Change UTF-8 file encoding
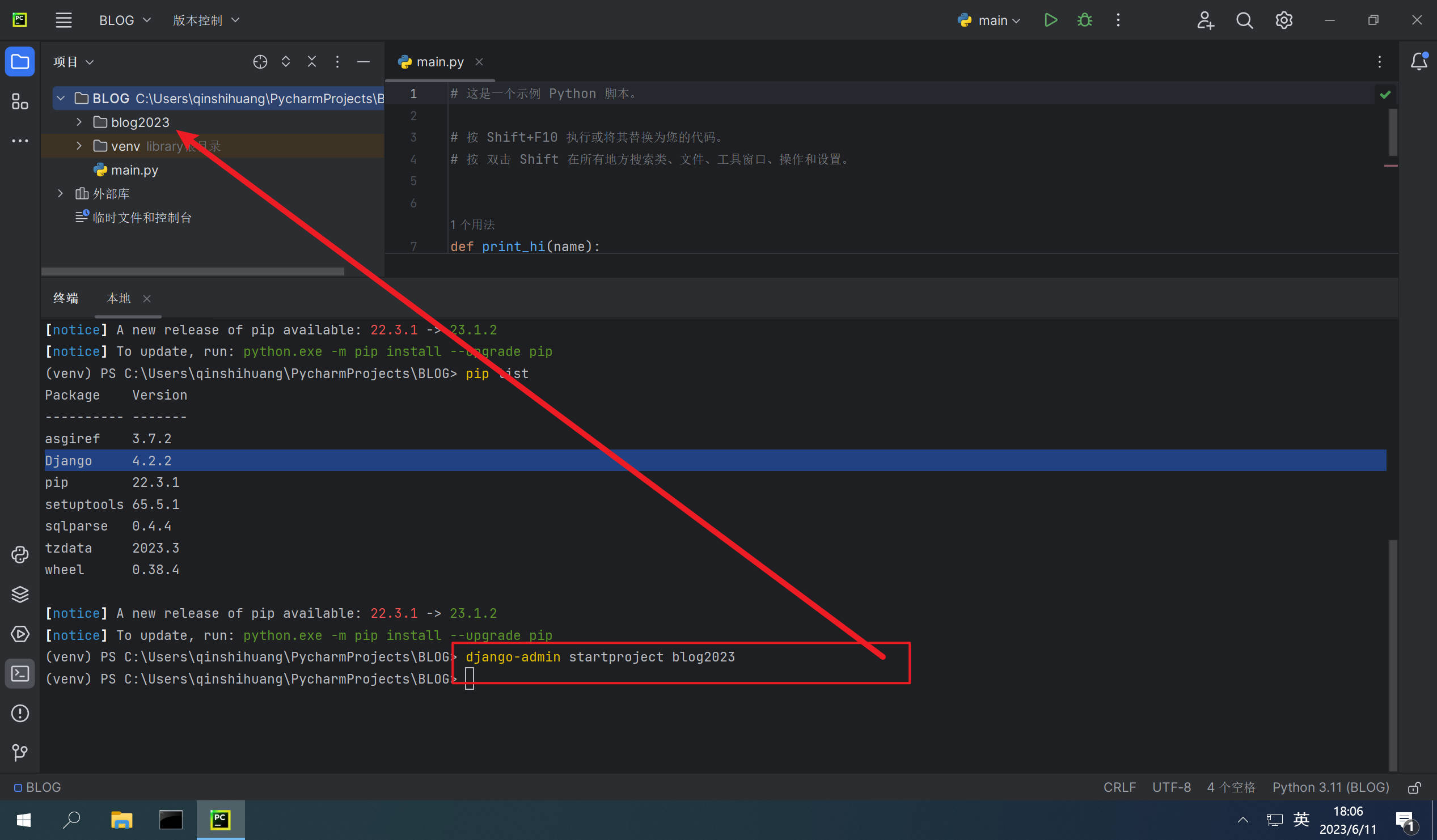 1171,788
